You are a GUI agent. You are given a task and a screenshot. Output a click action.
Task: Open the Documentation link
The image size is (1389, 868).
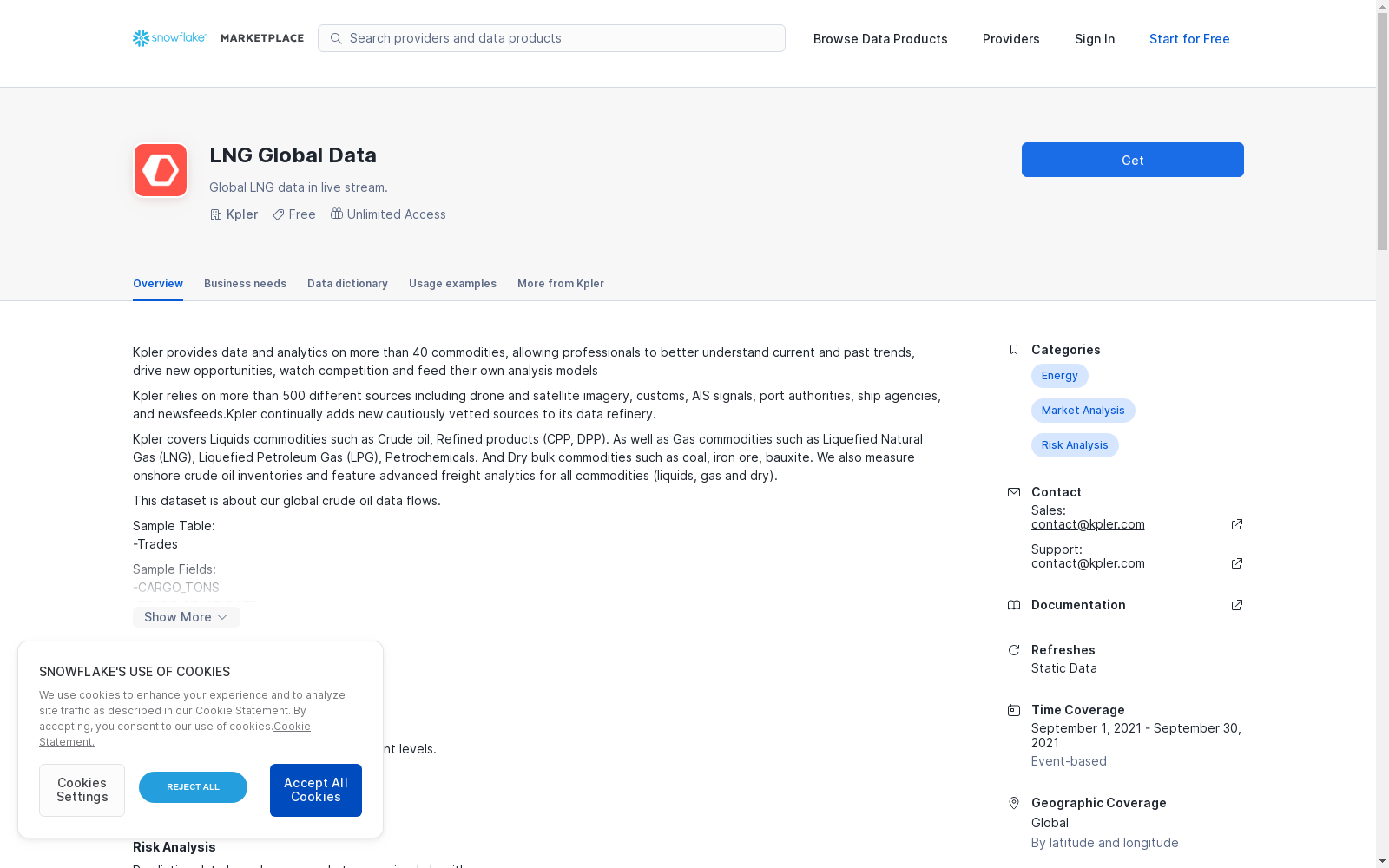coord(1078,605)
